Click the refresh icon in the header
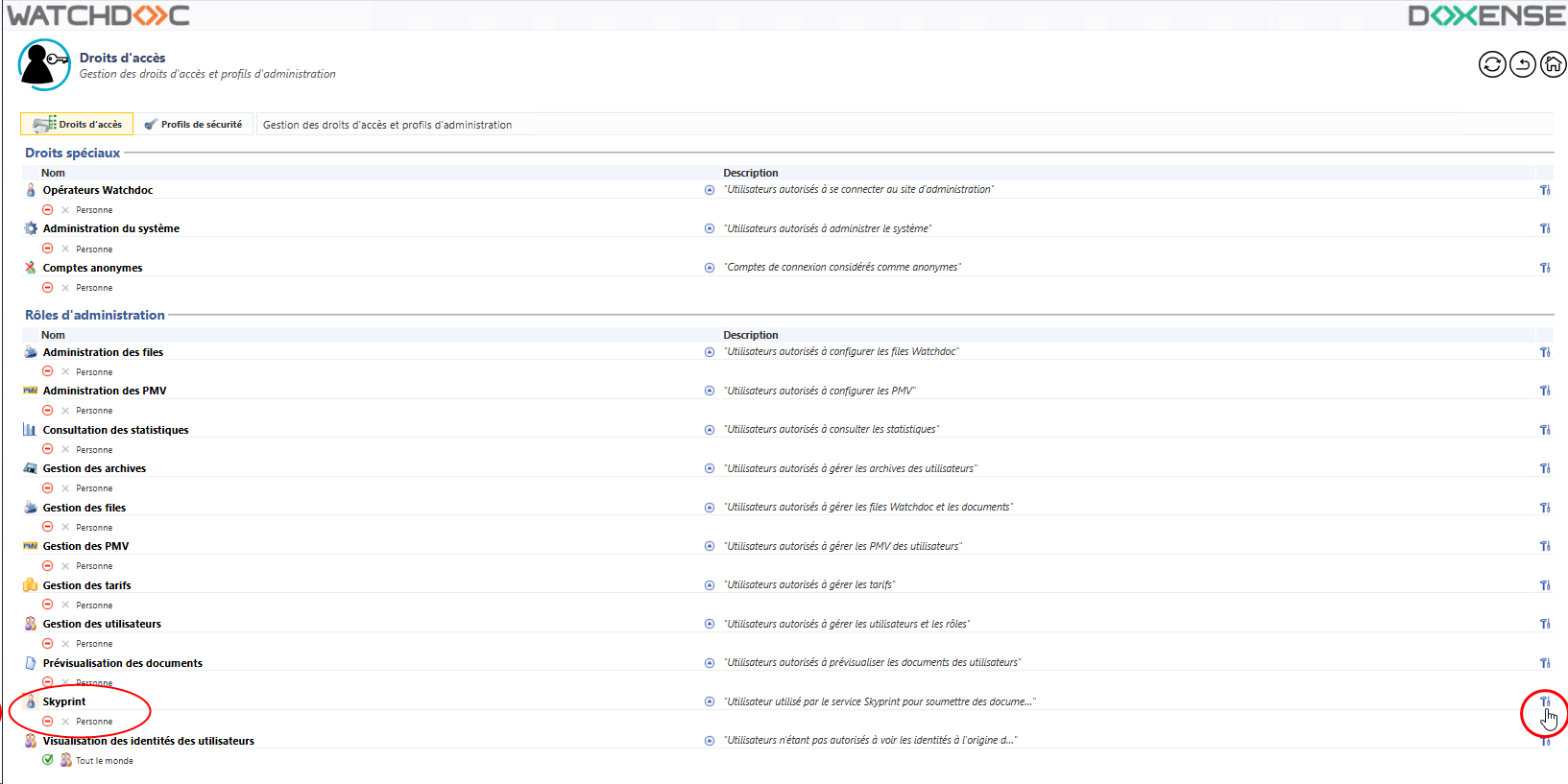 pyautogui.click(x=1491, y=64)
